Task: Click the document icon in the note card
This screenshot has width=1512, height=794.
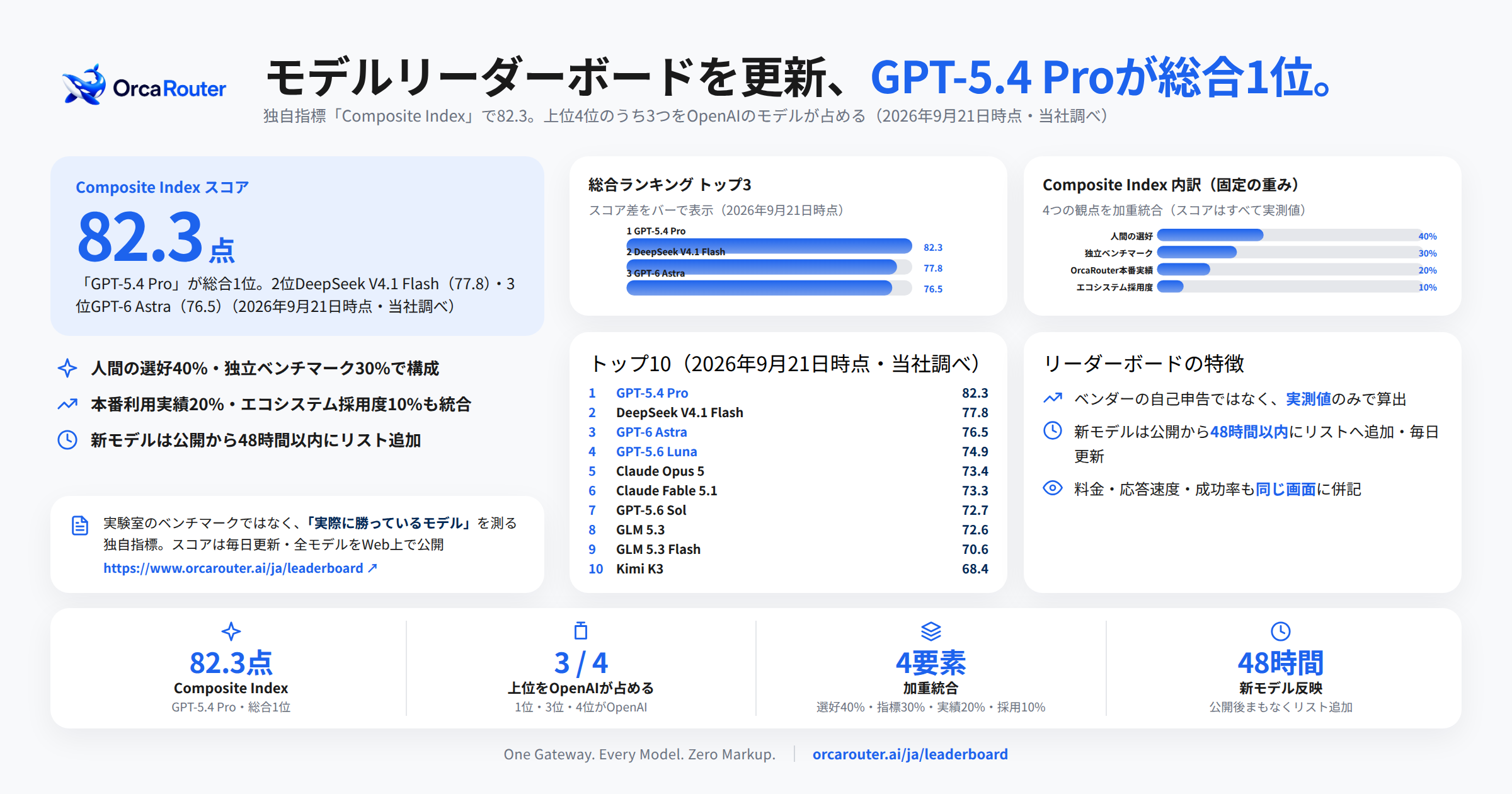Action: pos(80,525)
